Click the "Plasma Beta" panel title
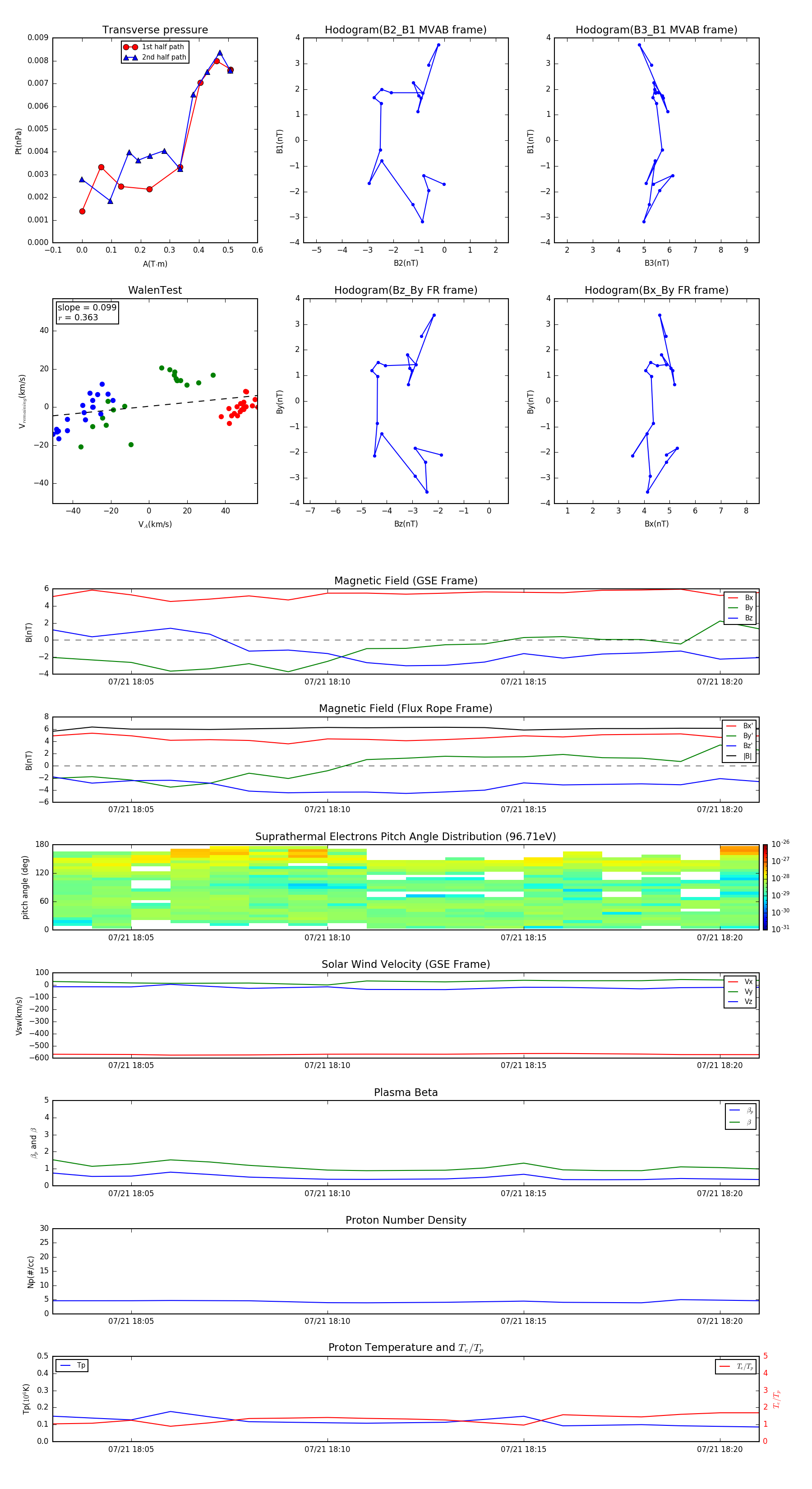This screenshot has width=812, height=1489. click(x=406, y=1093)
